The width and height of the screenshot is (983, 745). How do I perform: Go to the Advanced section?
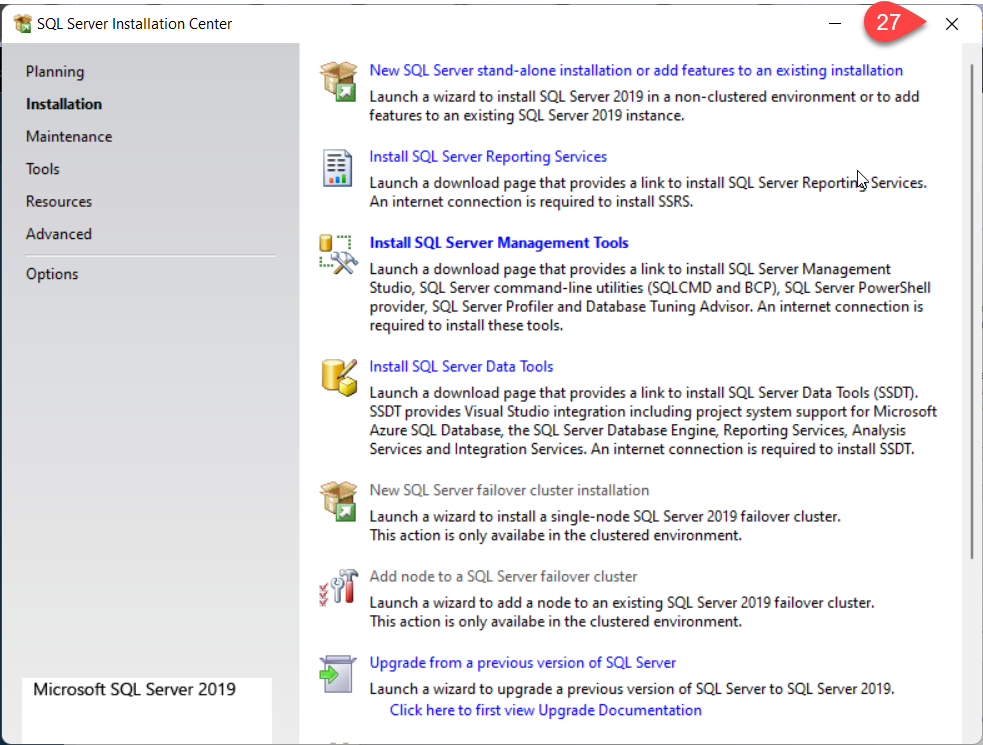59,235
